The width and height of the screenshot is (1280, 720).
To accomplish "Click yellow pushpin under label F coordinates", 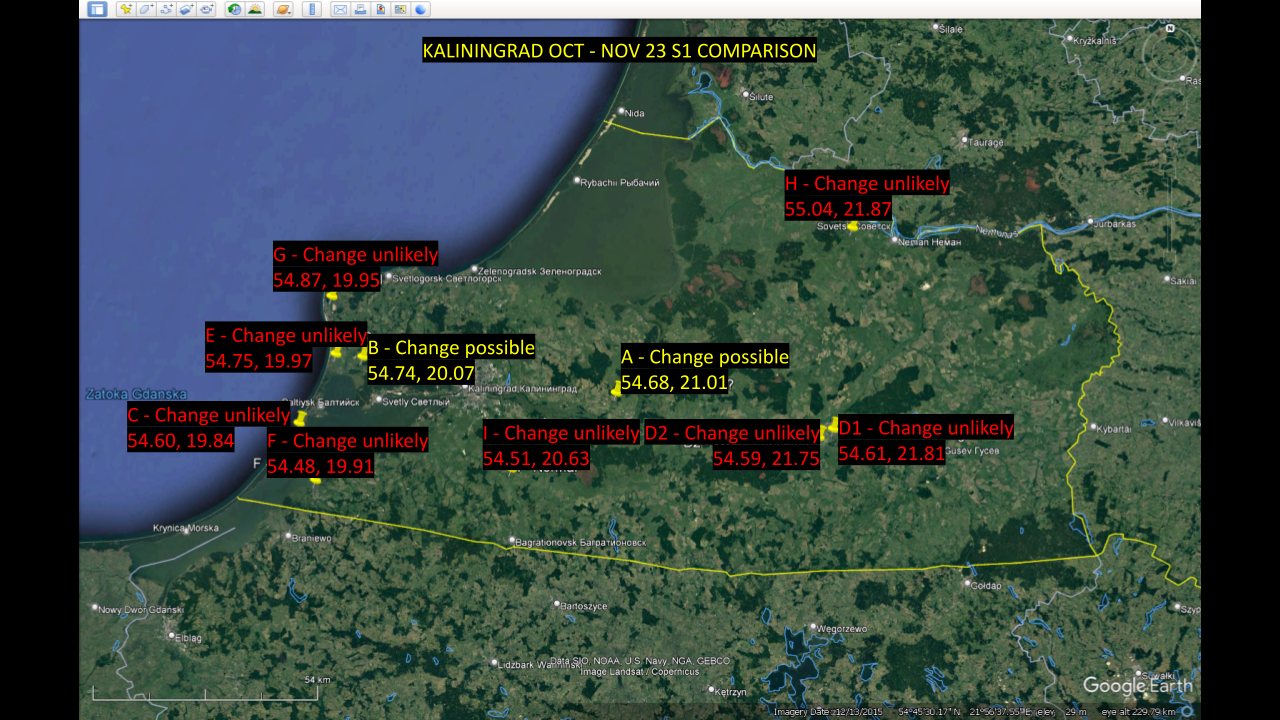I will [x=316, y=481].
